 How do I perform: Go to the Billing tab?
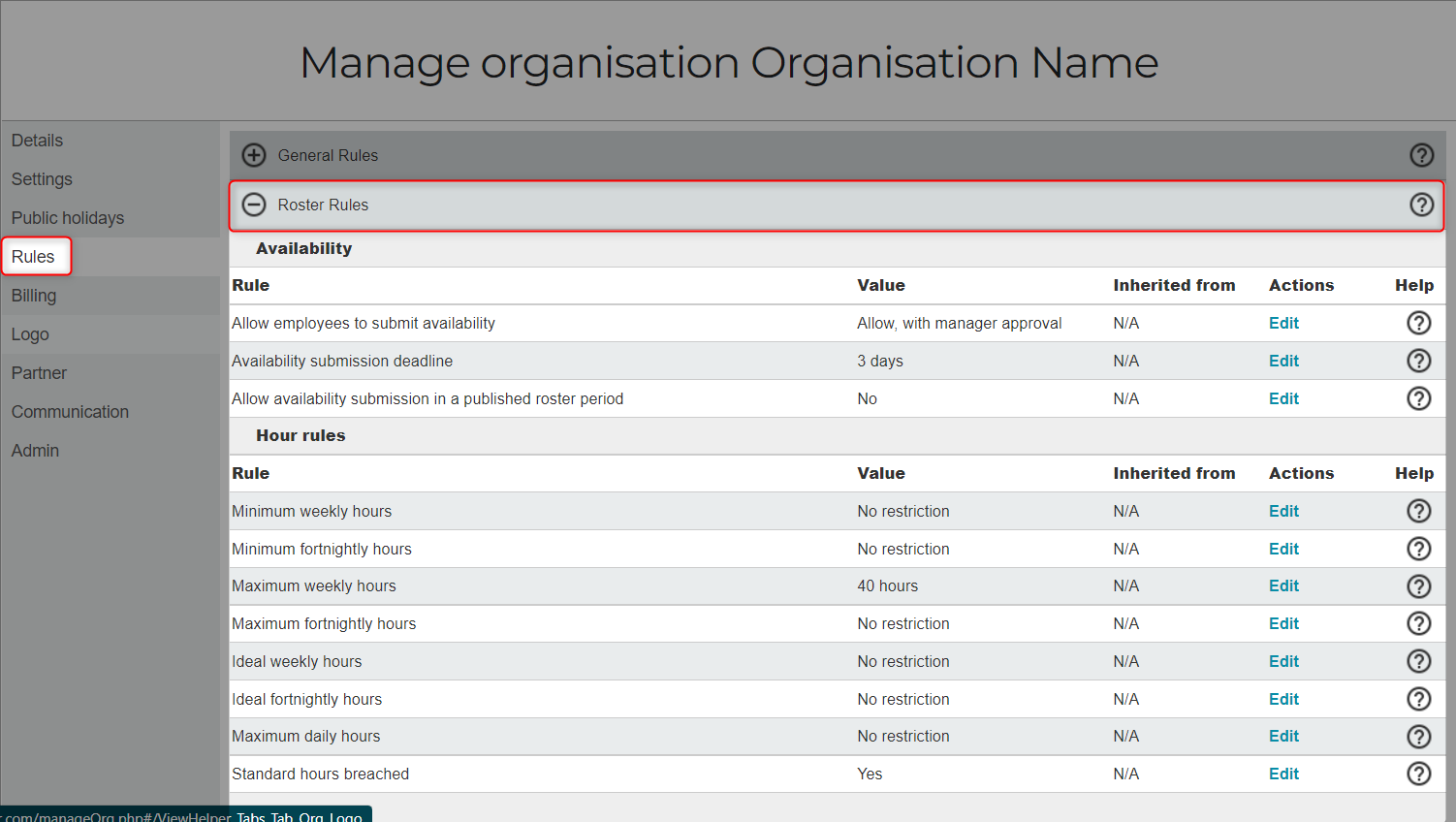(x=34, y=296)
